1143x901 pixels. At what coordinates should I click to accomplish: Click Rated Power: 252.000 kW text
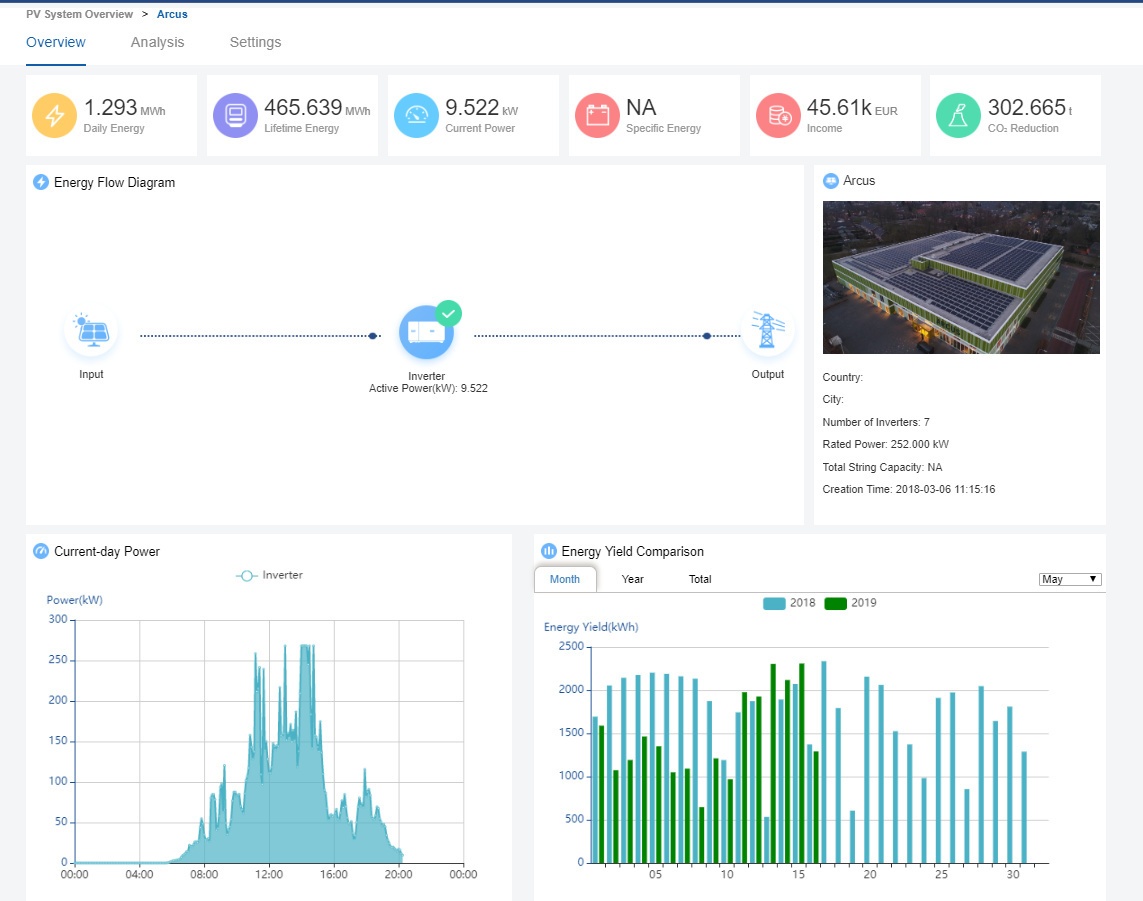click(x=886, y=444)
